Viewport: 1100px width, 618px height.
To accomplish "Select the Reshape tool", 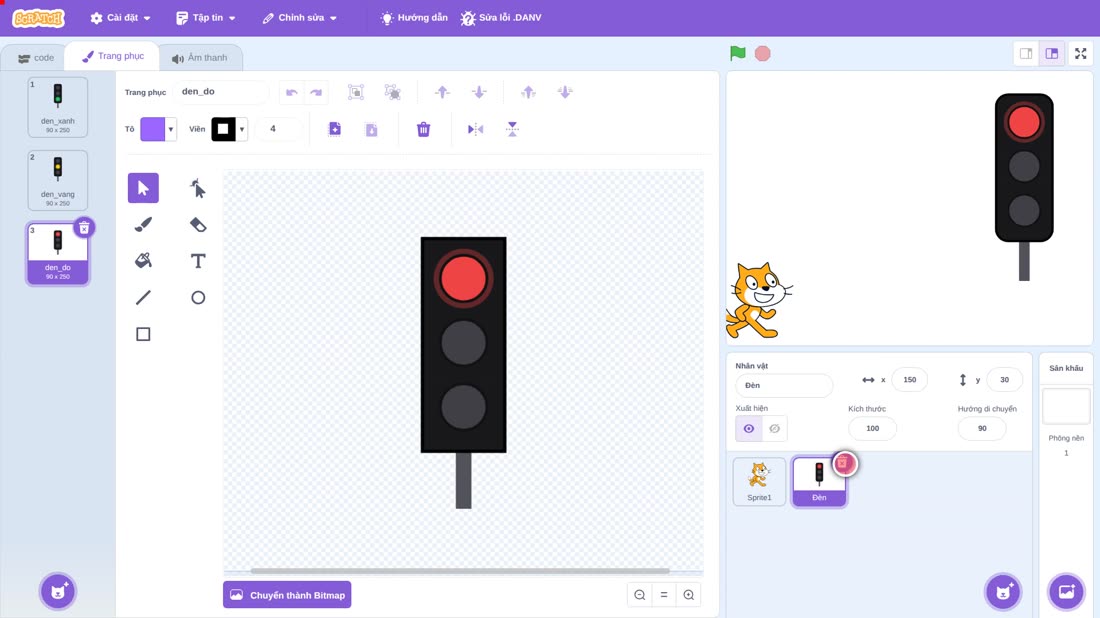I will 198,188.
